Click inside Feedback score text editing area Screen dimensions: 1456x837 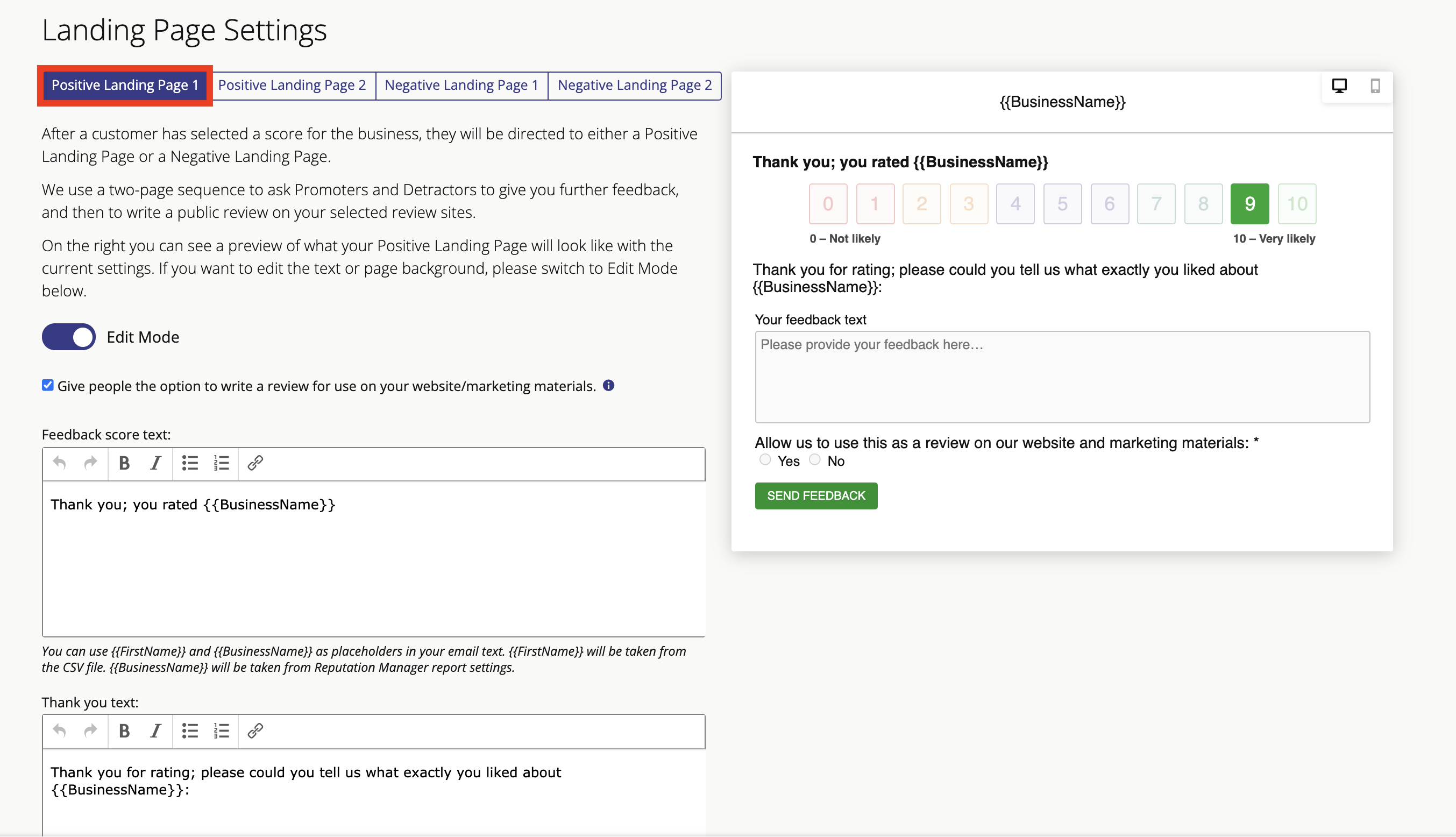[x=374, y=559]
